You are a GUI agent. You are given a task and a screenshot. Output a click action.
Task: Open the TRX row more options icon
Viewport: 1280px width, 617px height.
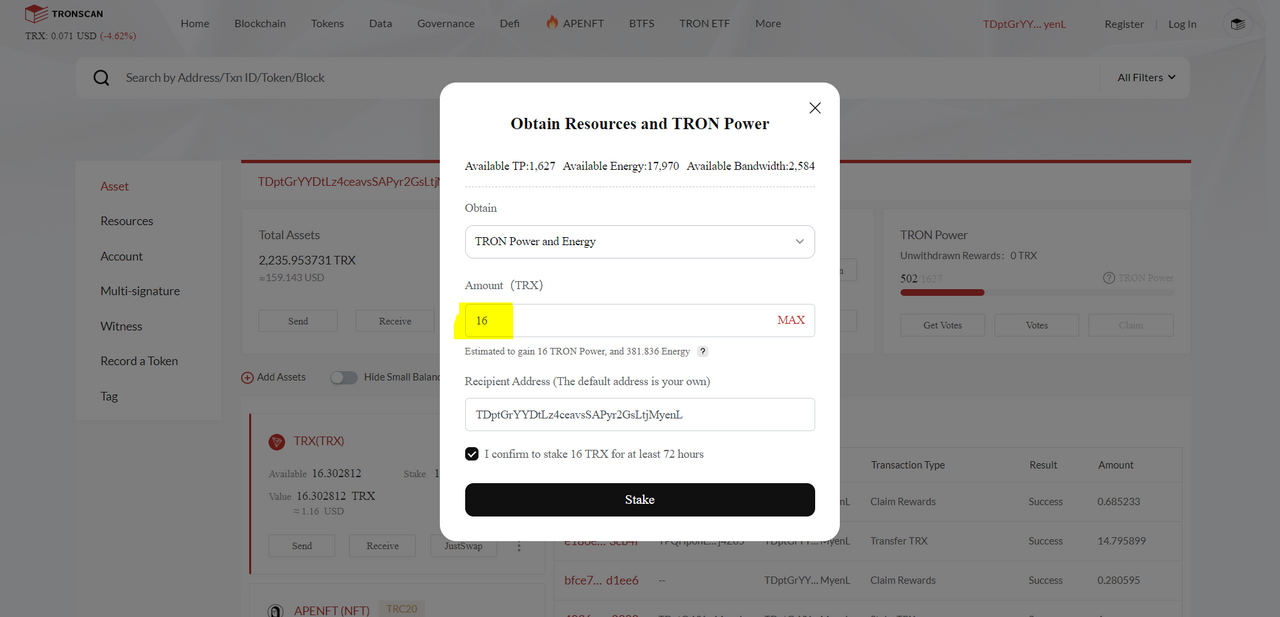click(519, 546)
